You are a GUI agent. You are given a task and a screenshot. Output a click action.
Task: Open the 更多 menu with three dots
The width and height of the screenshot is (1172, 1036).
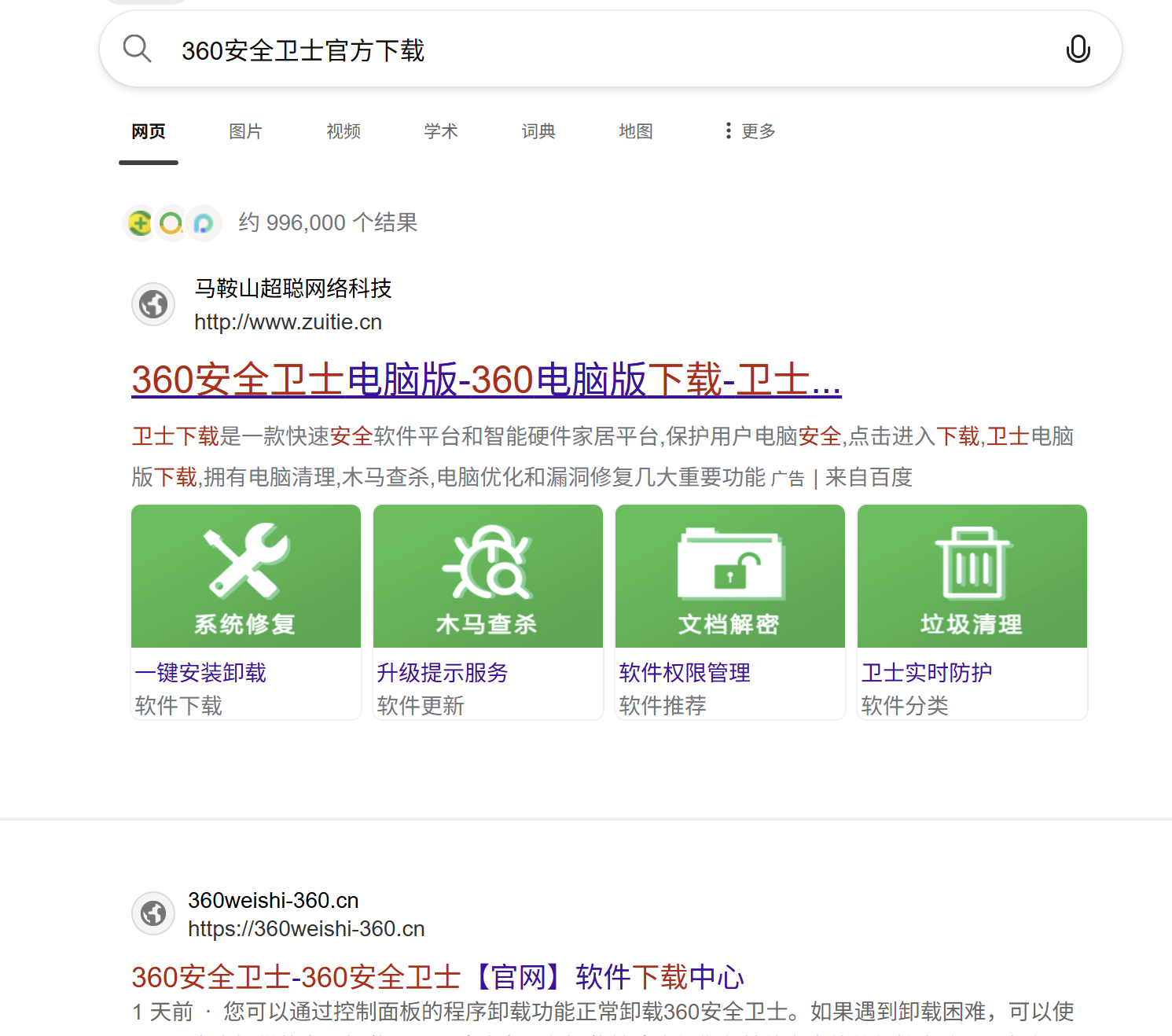coord(750,131)
